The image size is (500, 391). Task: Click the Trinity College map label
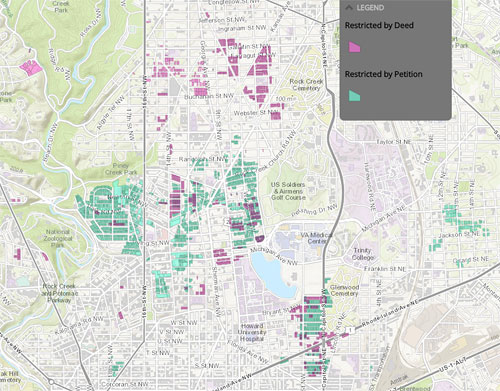tap(363, 254)
